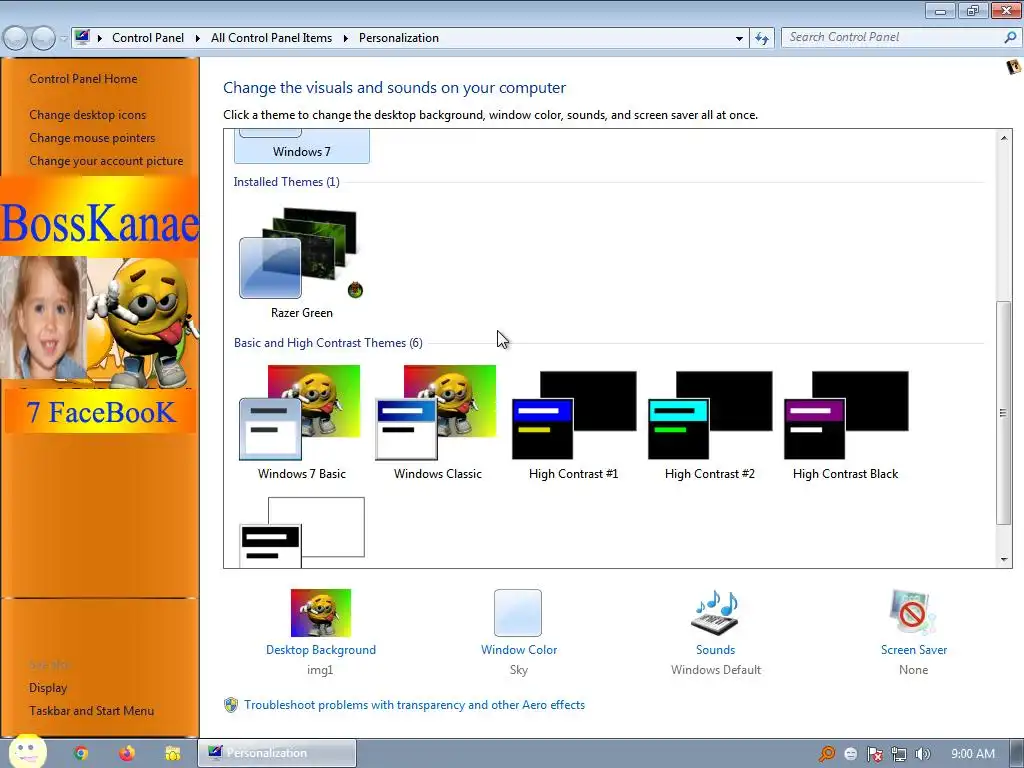This screenshot has width=1024, height=768.
Task: Open the volume speaker tray icon
Action: coord(922,754)
